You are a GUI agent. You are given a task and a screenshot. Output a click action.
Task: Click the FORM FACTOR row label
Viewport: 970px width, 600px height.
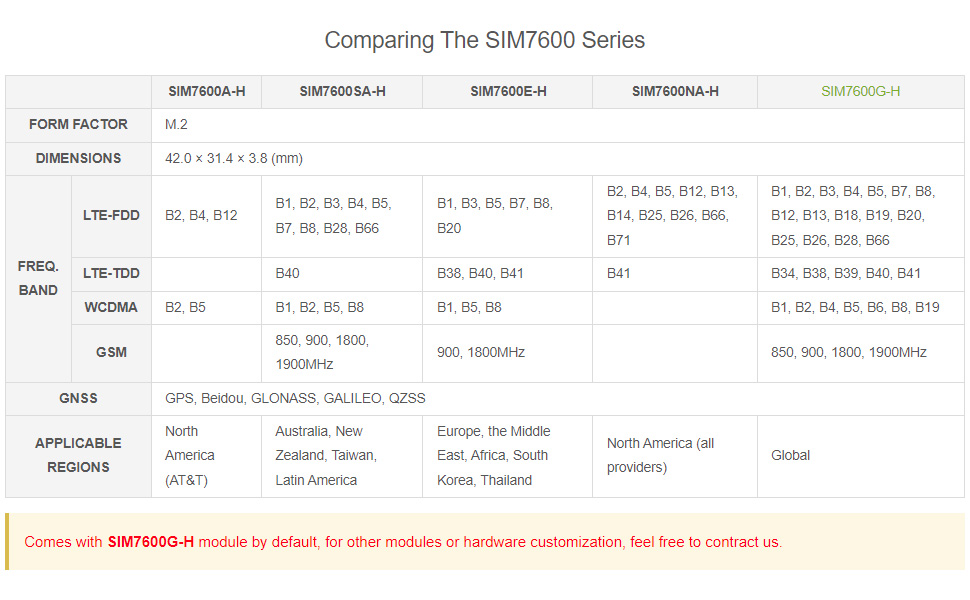(x=78, y=124)
